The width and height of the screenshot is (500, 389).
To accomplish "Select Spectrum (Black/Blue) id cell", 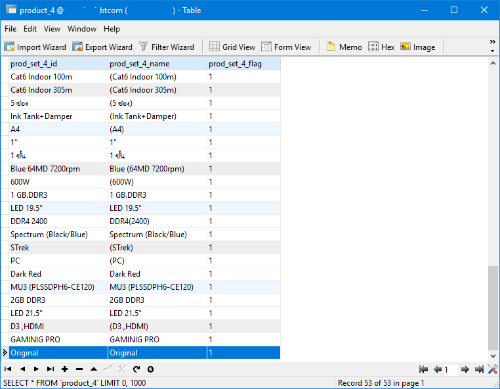I will [58, 234].
